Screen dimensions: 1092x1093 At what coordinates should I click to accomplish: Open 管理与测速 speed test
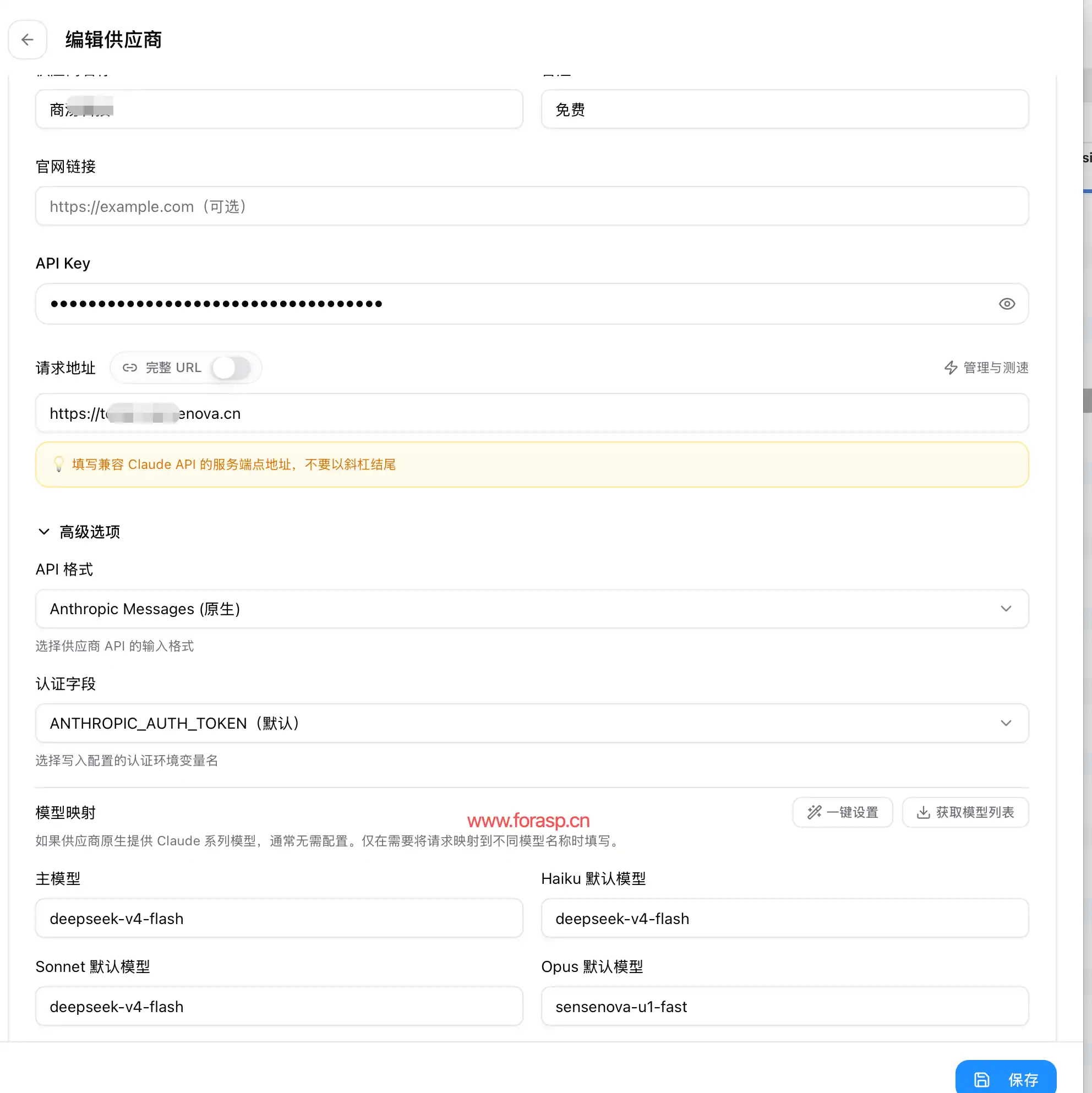[x=986, y=368]
